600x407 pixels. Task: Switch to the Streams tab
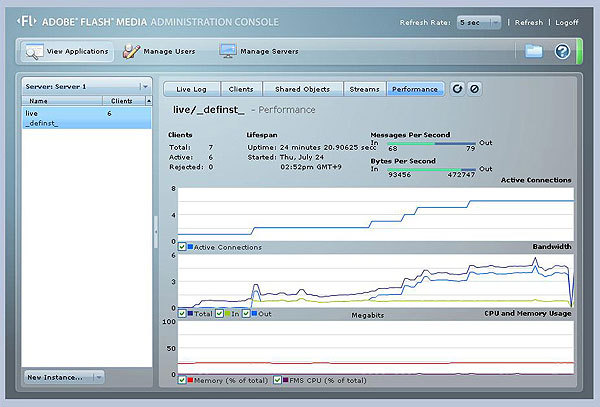coord(364,89)
